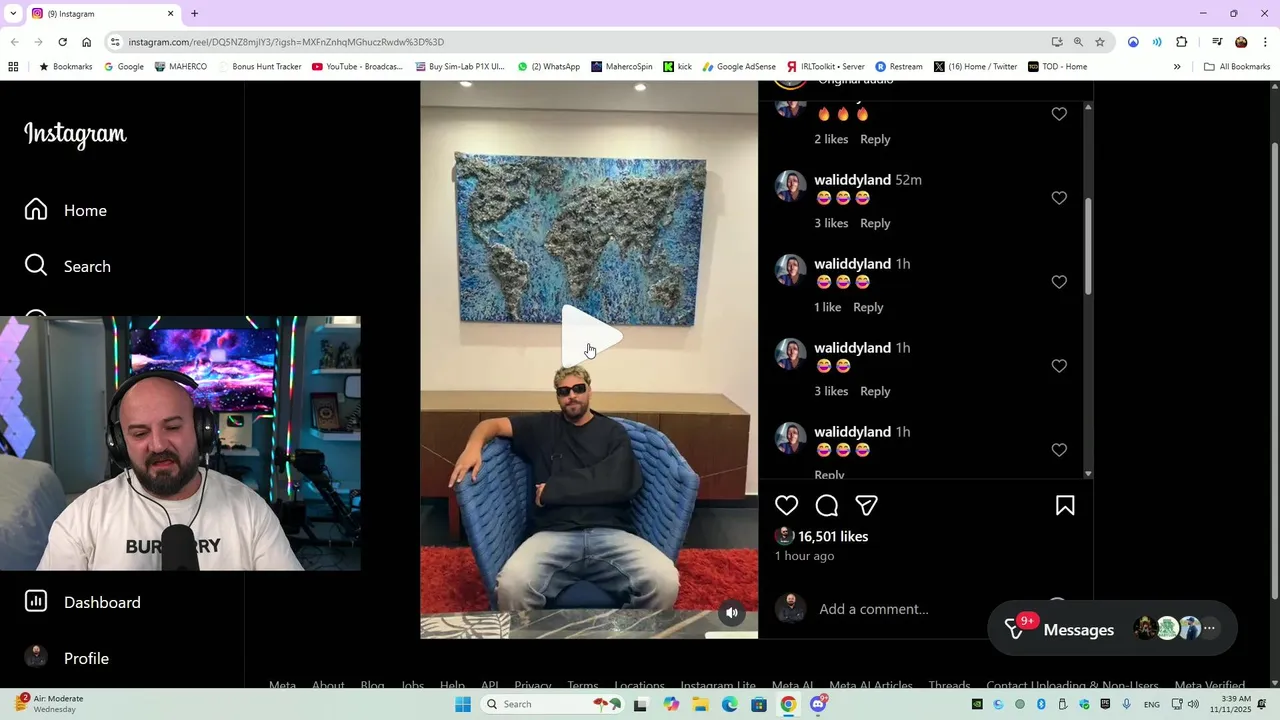
Task: Open the Home / Twitter bookmark
Action: (975, 67)
